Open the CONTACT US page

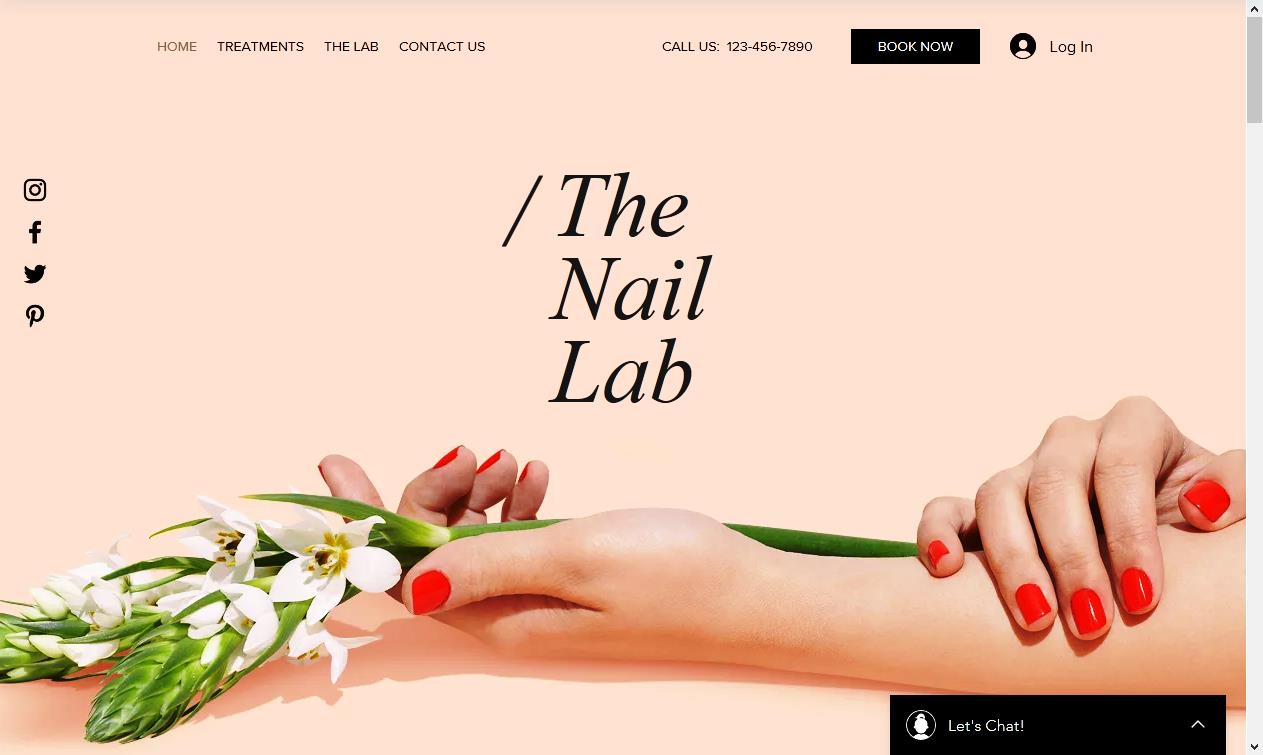pos(442,46)
